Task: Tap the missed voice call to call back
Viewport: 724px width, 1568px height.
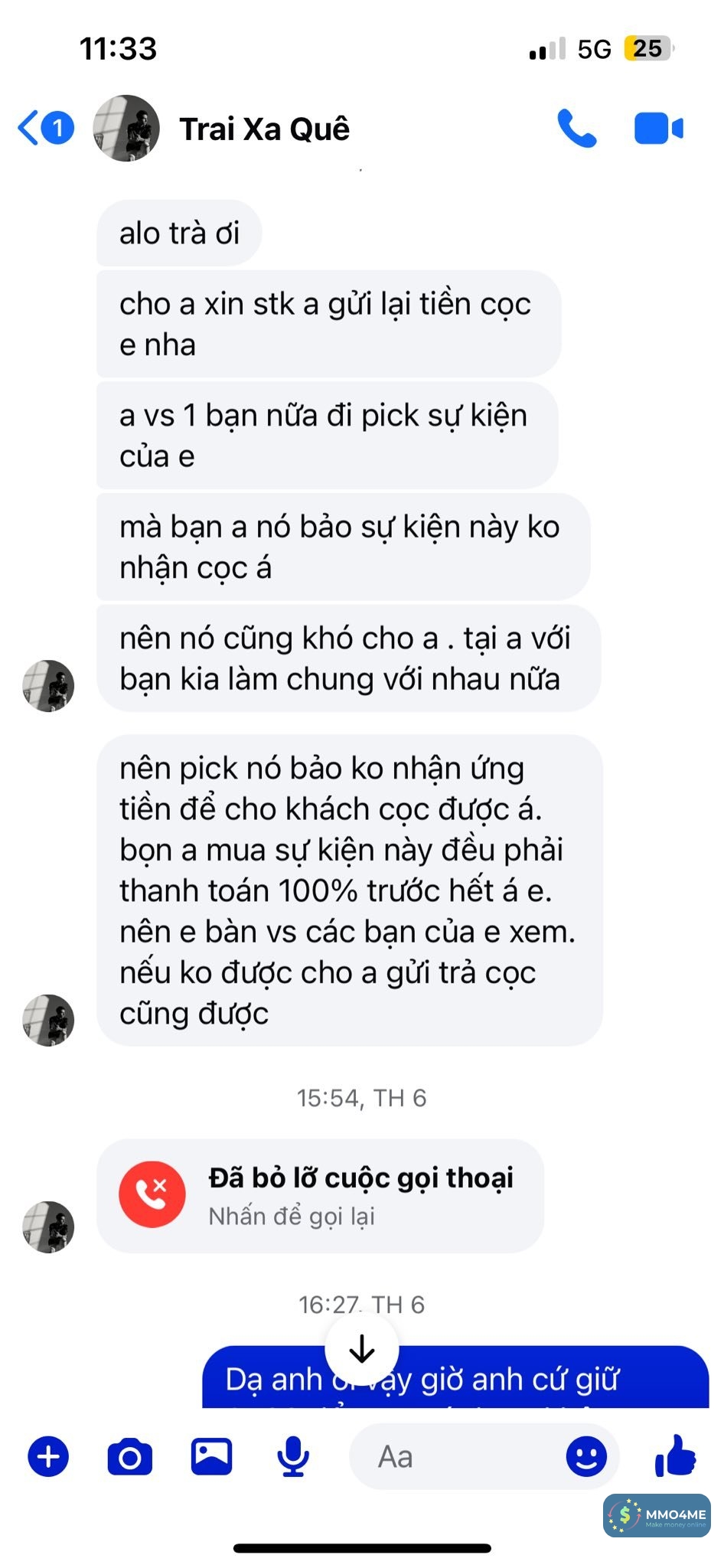Action: (x=320, y=1195)
